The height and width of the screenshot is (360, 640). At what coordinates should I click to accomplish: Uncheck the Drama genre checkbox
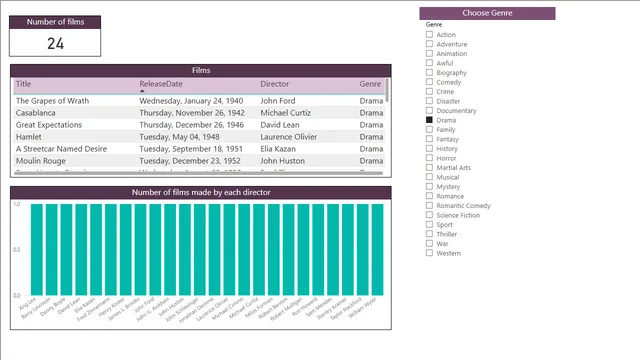tap(429, 120)
